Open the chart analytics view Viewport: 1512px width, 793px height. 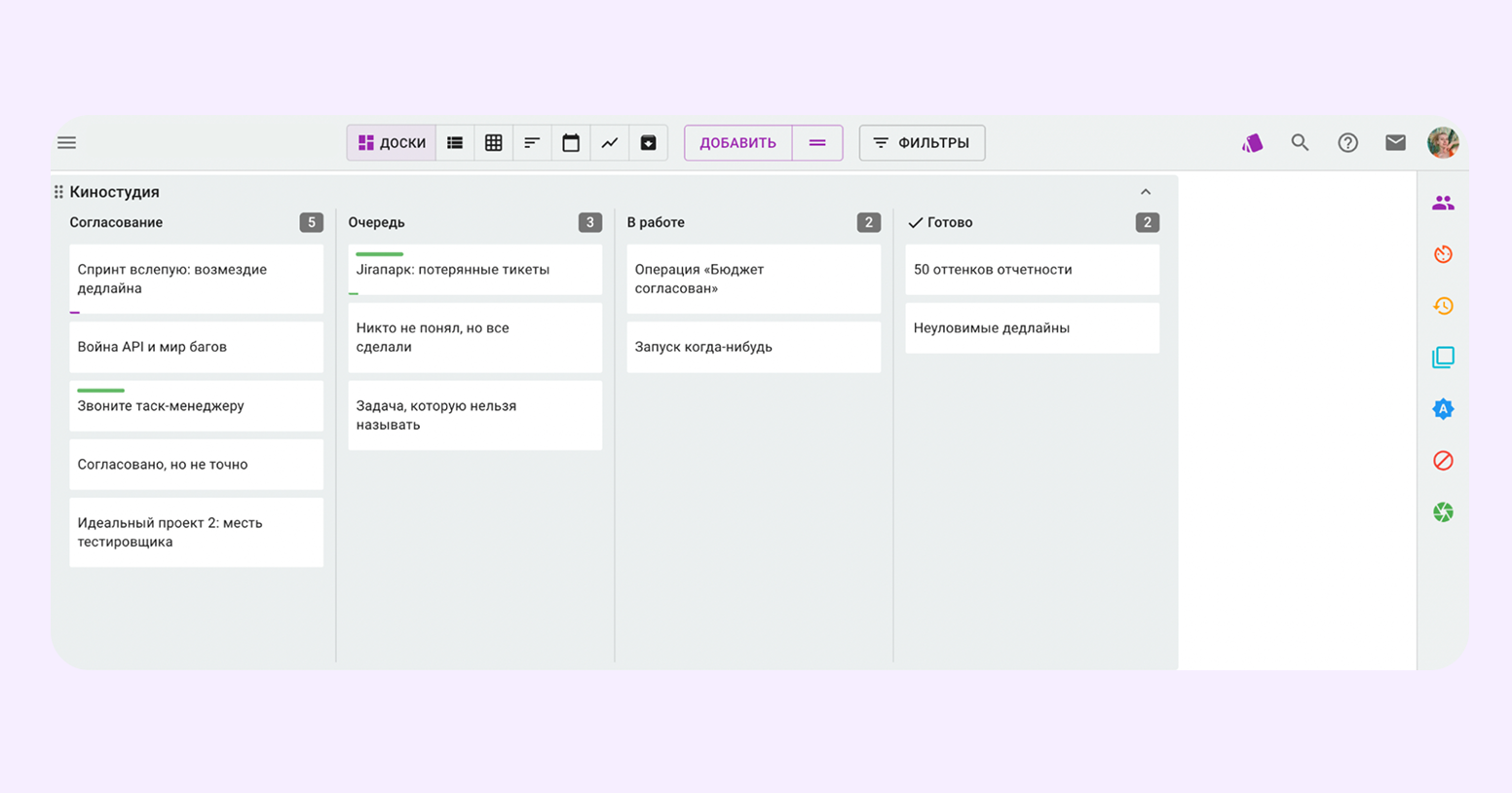pyautogui.click(x=610, y=142)
